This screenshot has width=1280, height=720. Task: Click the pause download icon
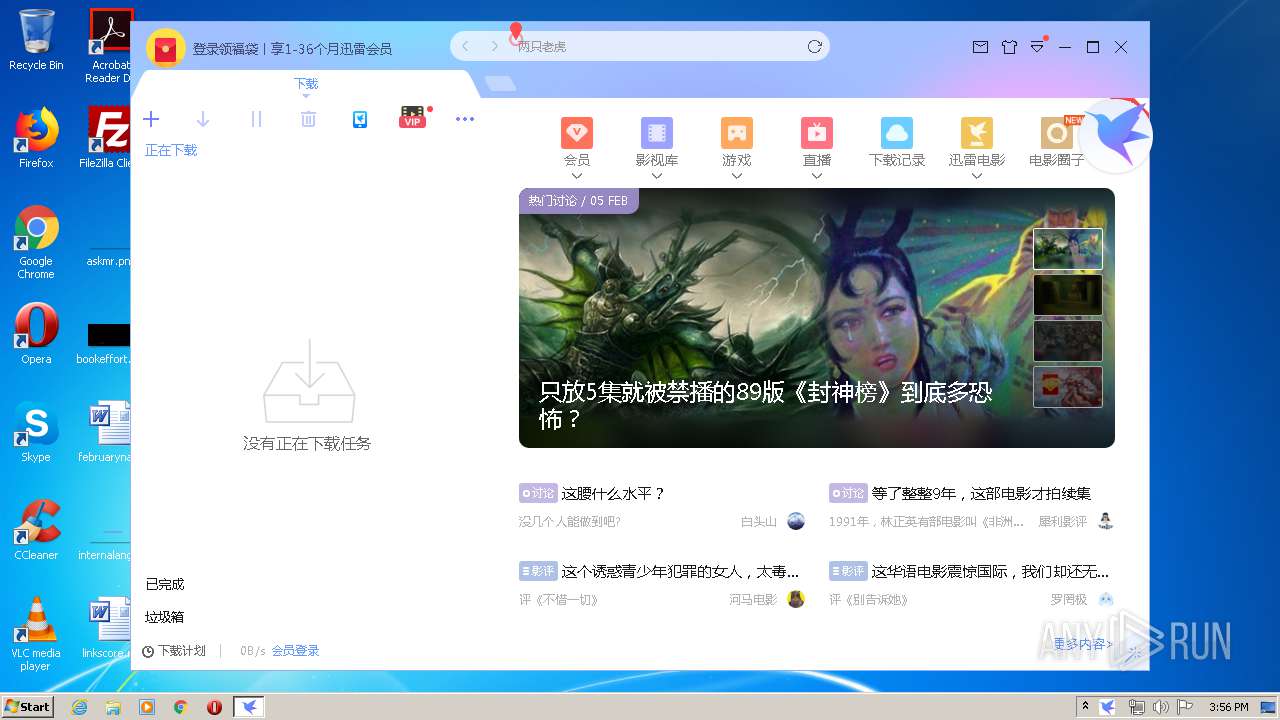pos(256,119)
